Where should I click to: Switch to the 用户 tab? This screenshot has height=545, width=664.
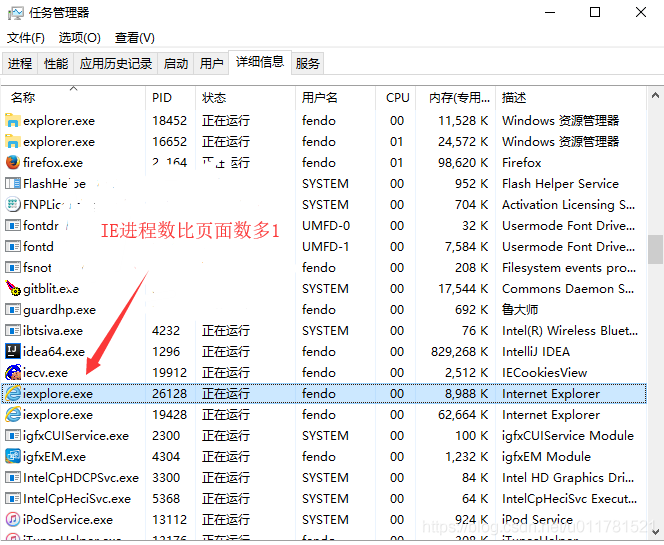(x=211, y=64)
